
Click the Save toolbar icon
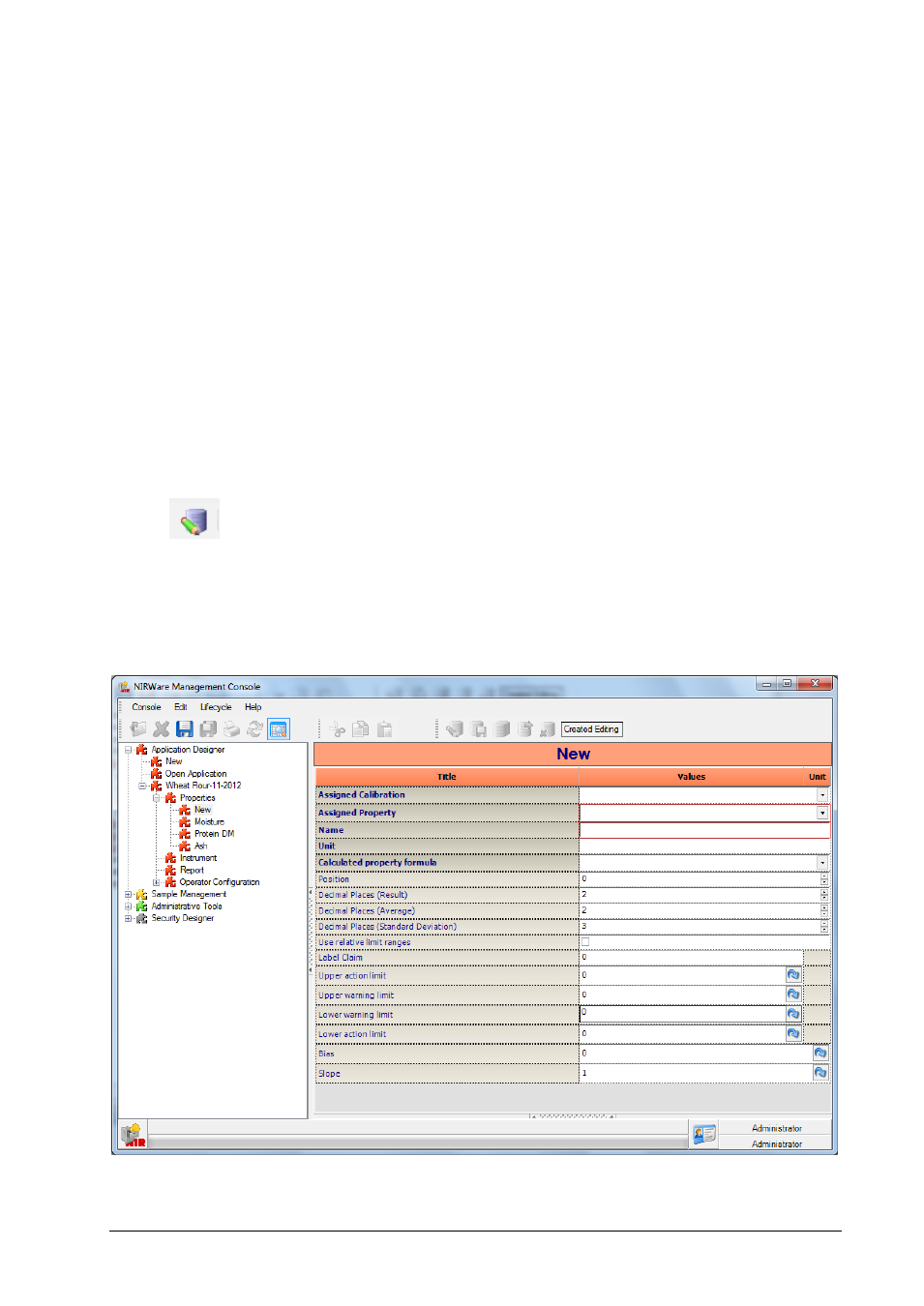tap(185, 729)
